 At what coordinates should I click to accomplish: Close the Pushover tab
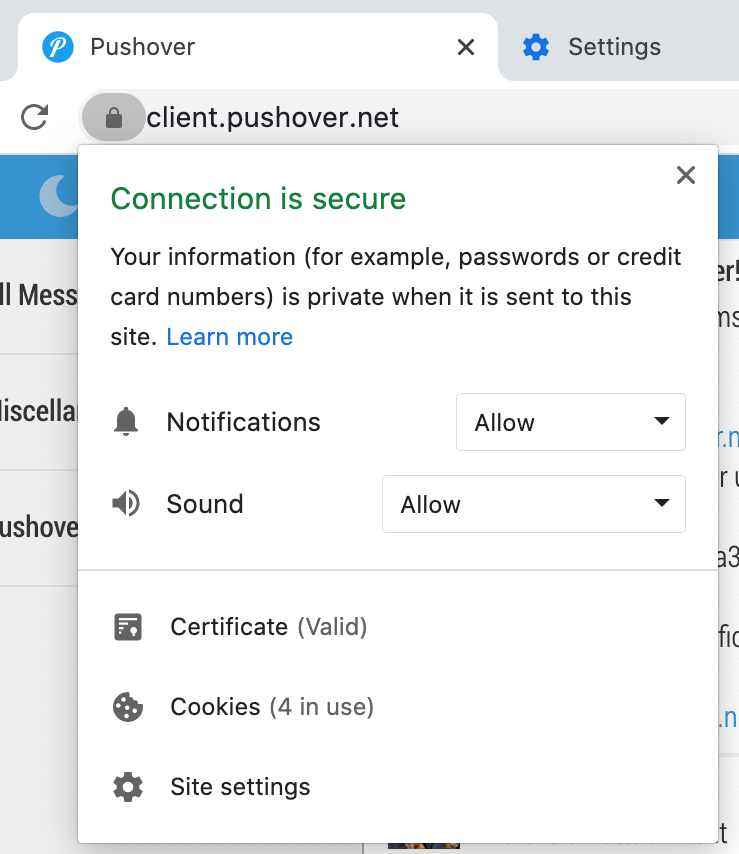pos(466,47)
